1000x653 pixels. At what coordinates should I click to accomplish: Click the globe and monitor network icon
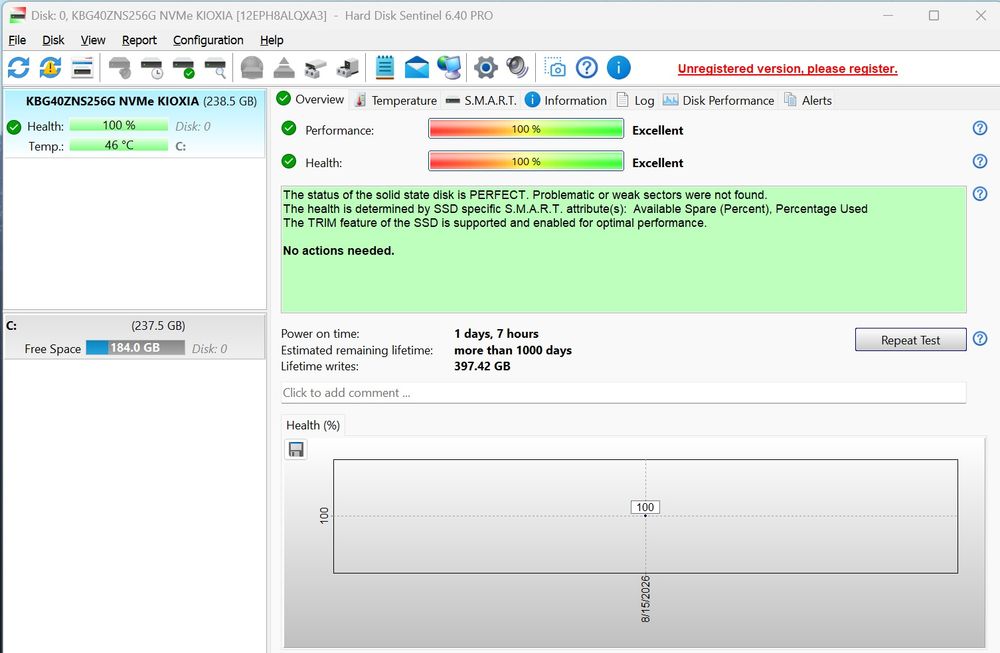[x=449, y=68]
